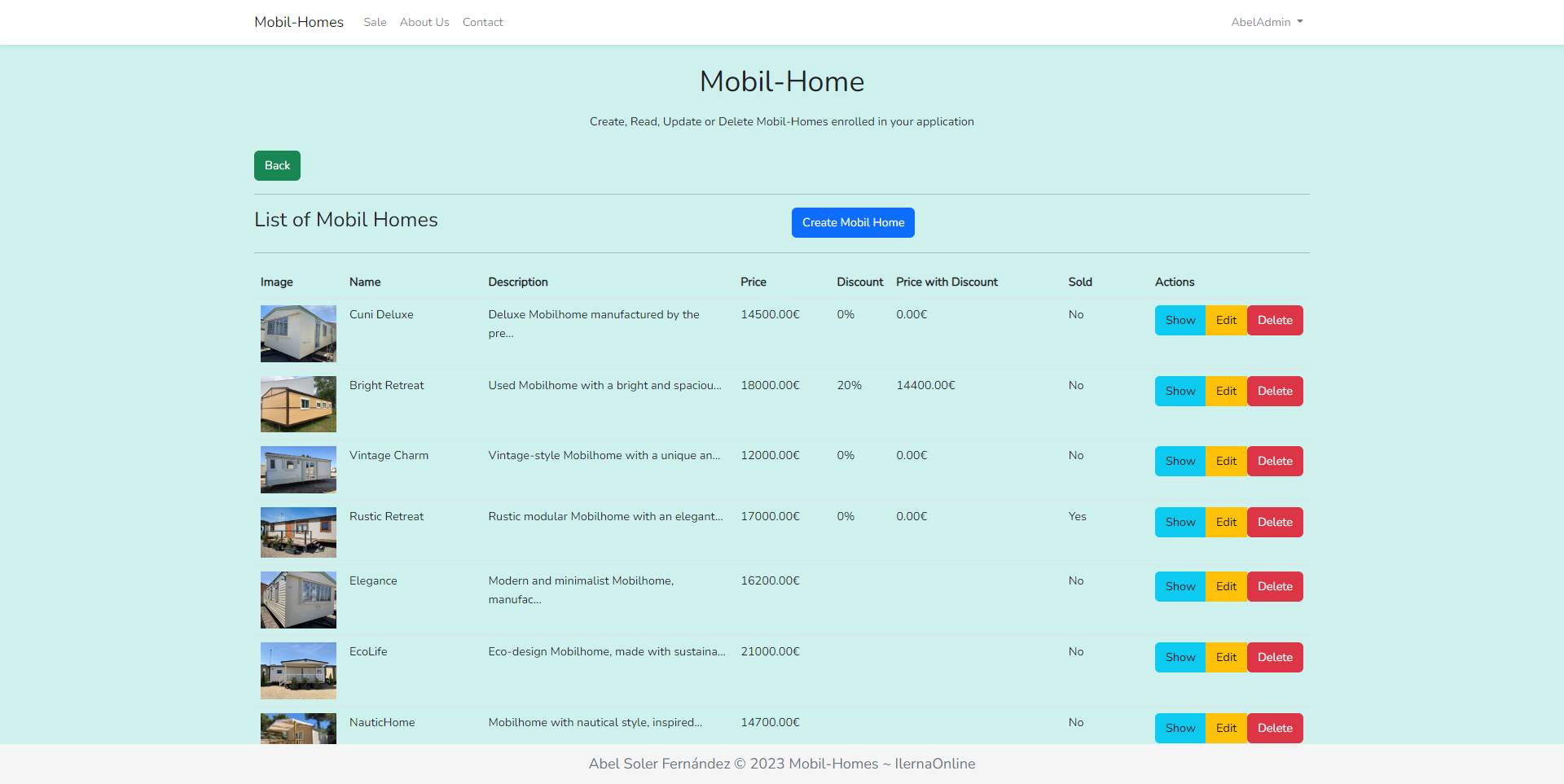Delete the Vintage Charm mobil home

1275,461
